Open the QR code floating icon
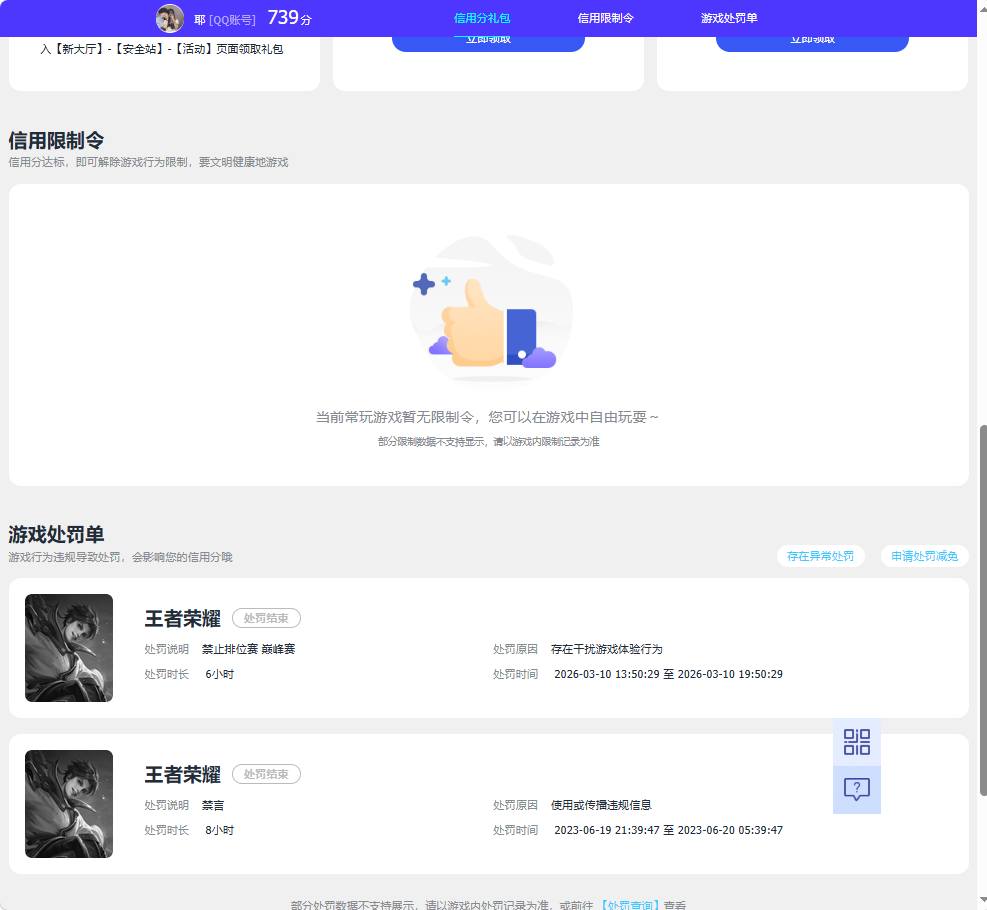The width and height of the screenshot is (987, 910). [x=857, y=742]
